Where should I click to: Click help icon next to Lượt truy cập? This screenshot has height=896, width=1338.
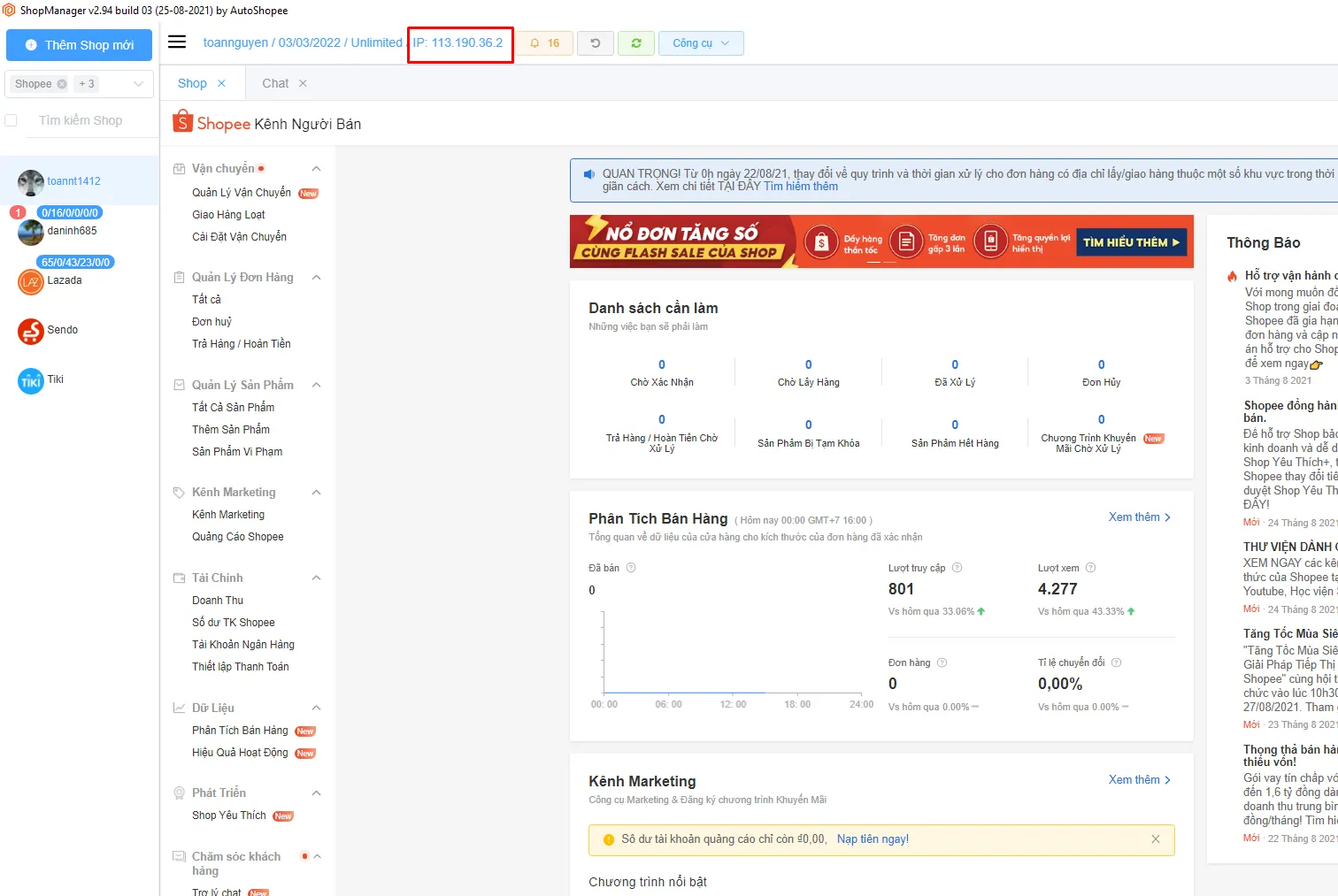pos(957,568)
